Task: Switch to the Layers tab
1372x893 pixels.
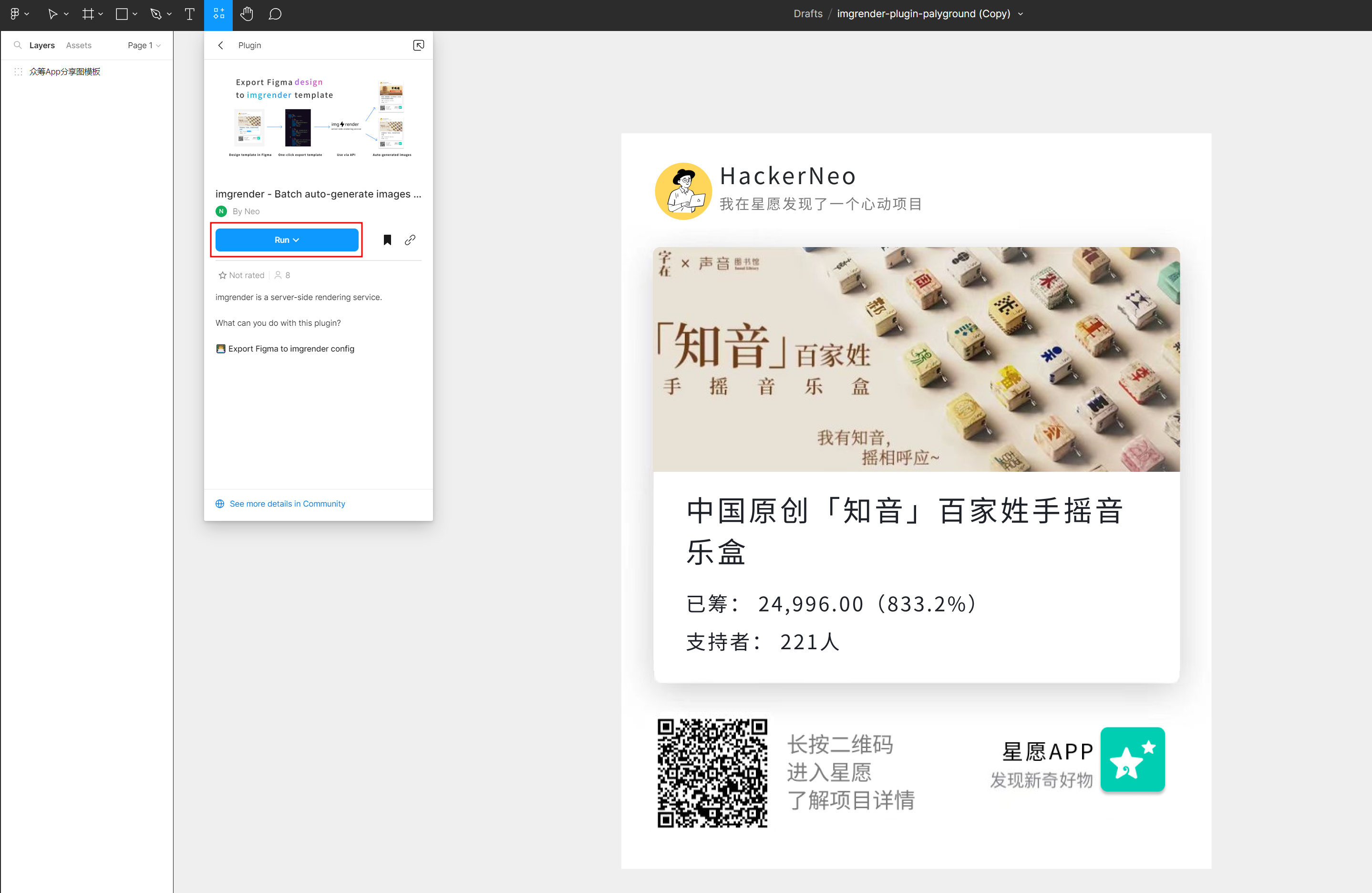Action: coord(42,45)
